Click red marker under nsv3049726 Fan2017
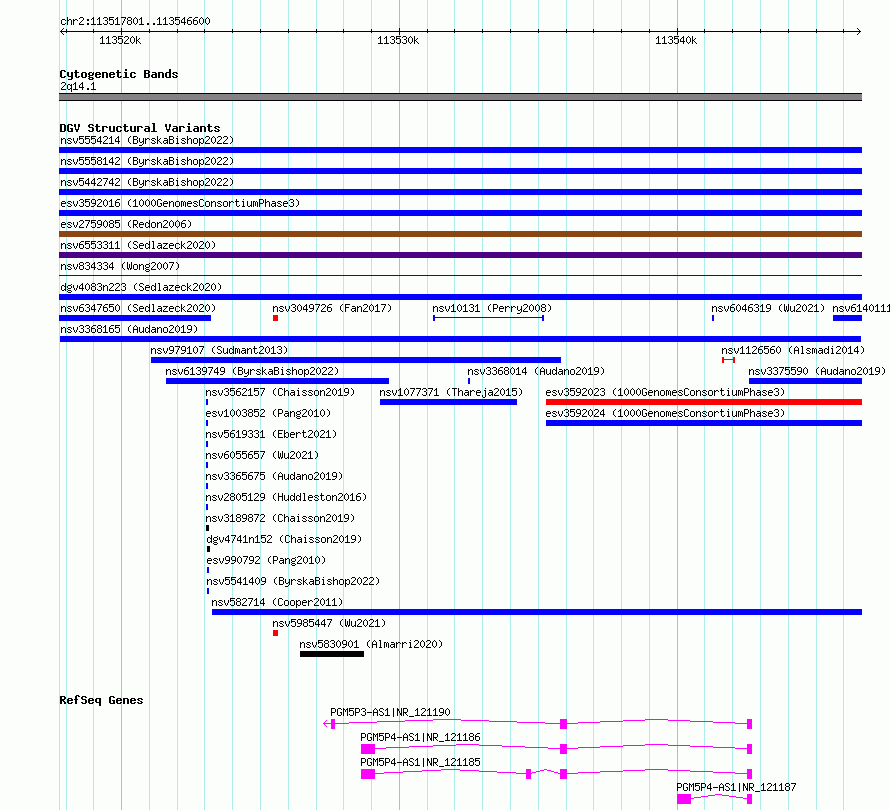The height and width of the screenshot is (810, 890). pos(275,318)
